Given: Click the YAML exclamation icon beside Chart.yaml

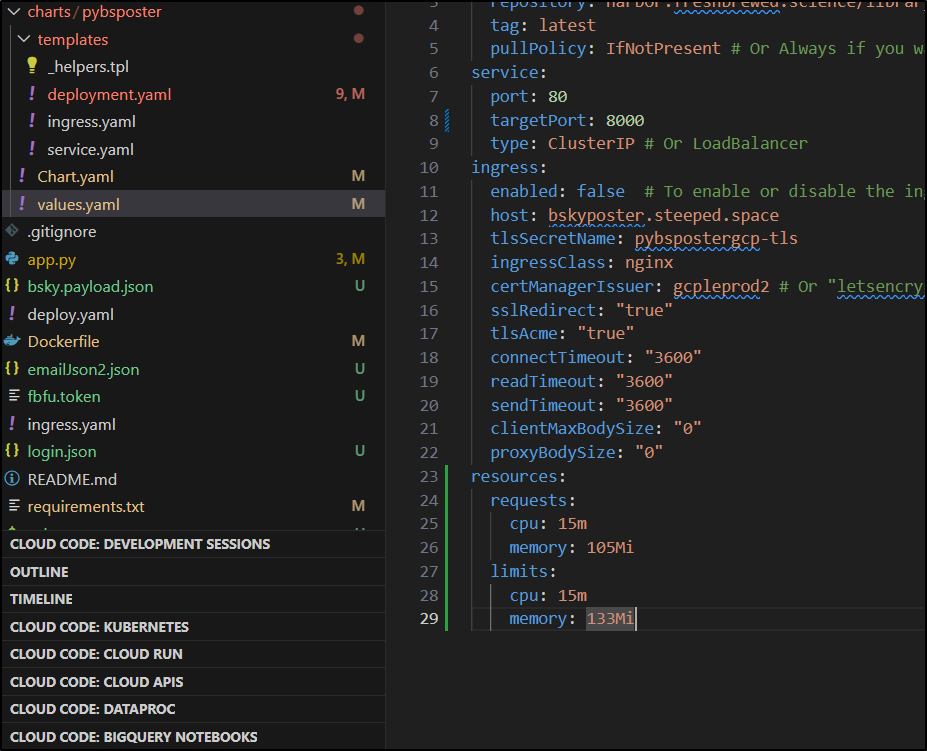Looking at the screenshot, I should click(x=22, y=177).
